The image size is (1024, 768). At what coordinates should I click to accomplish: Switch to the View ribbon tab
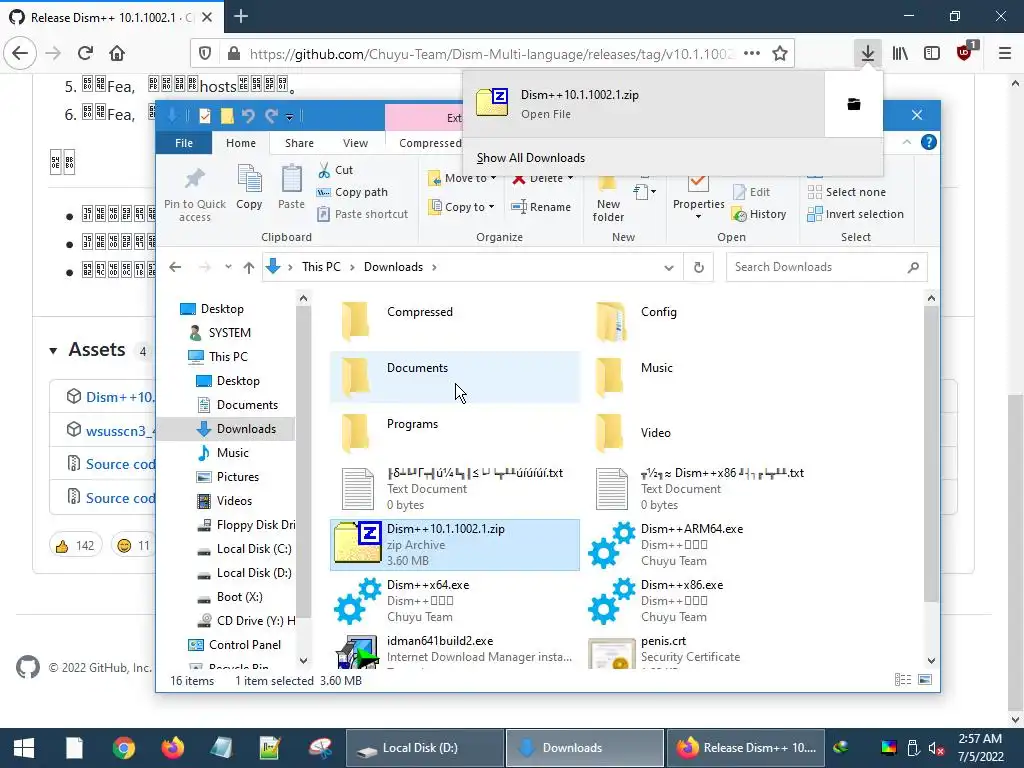pos(355,143)
